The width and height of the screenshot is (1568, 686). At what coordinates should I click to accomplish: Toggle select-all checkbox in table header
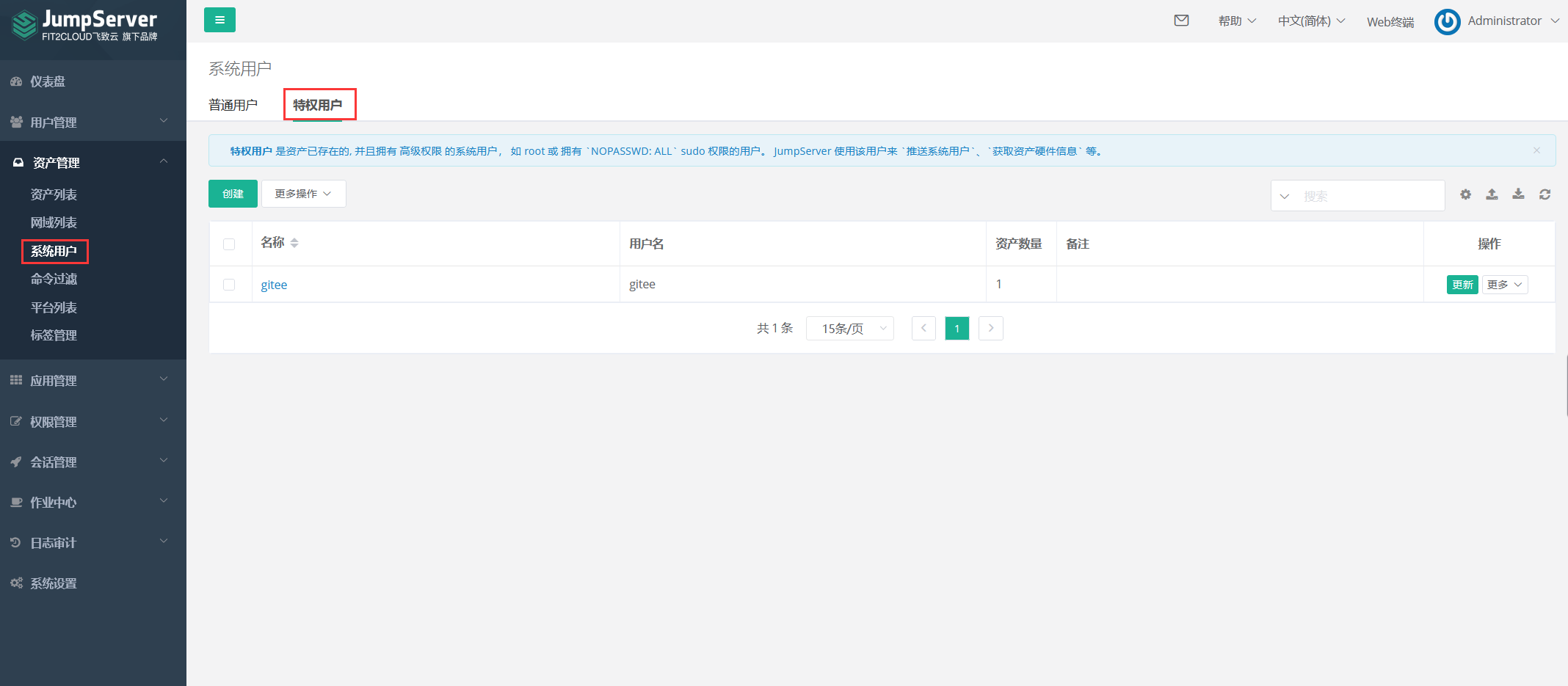pyautogui.click(x=229, y=244)
